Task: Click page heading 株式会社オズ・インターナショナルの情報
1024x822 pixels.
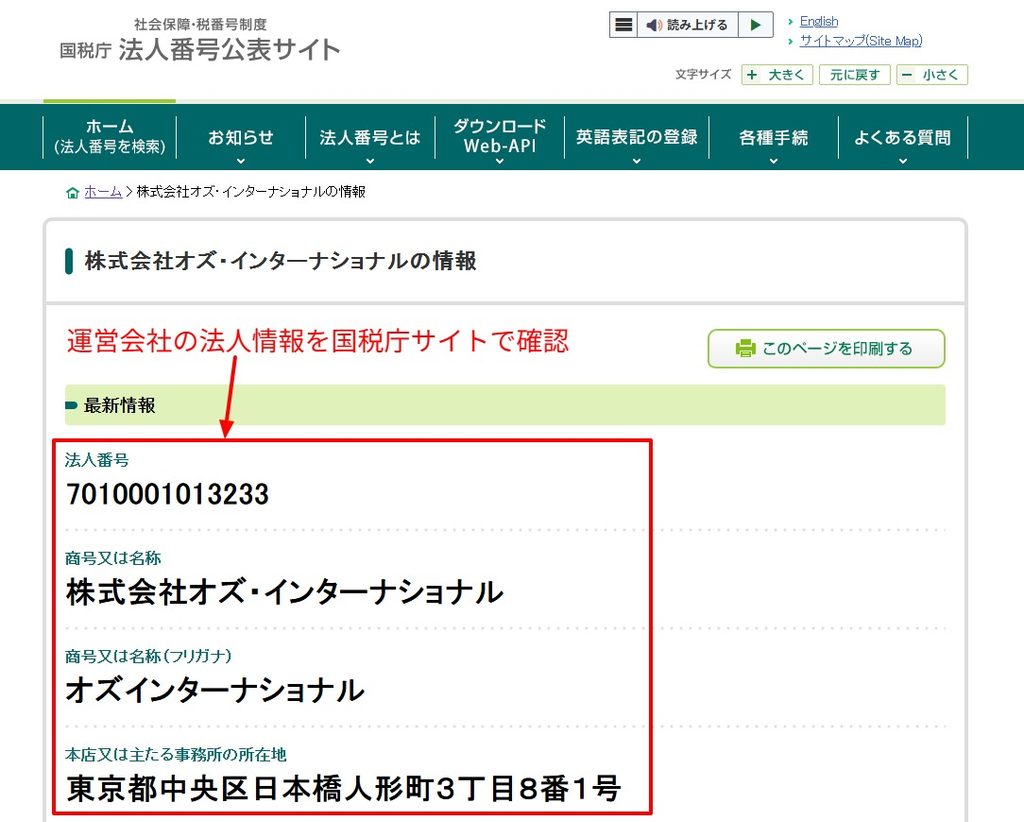Action: pyautogui.click(x=280, y=261)
